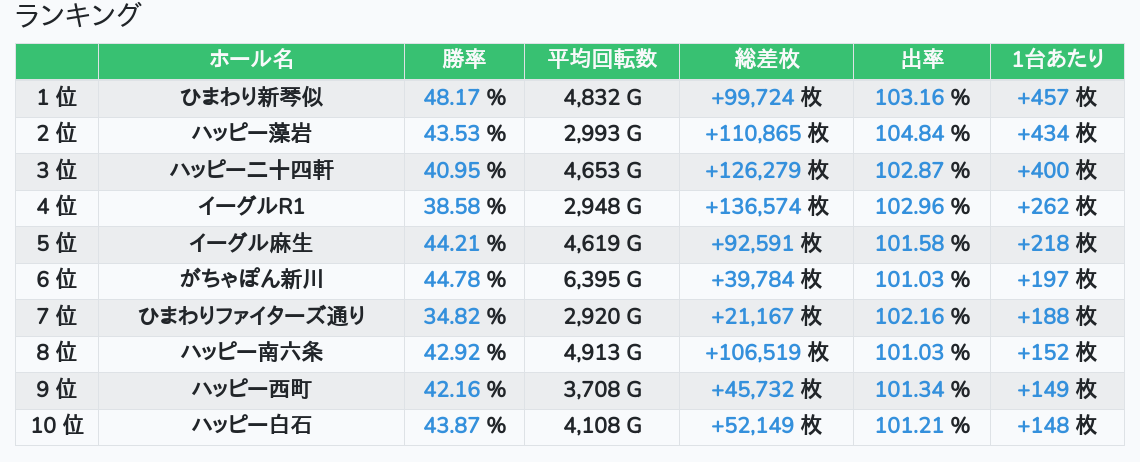Click がちゃぽん新川 hall name
The image size is (1140, 462).
[252, 279]
